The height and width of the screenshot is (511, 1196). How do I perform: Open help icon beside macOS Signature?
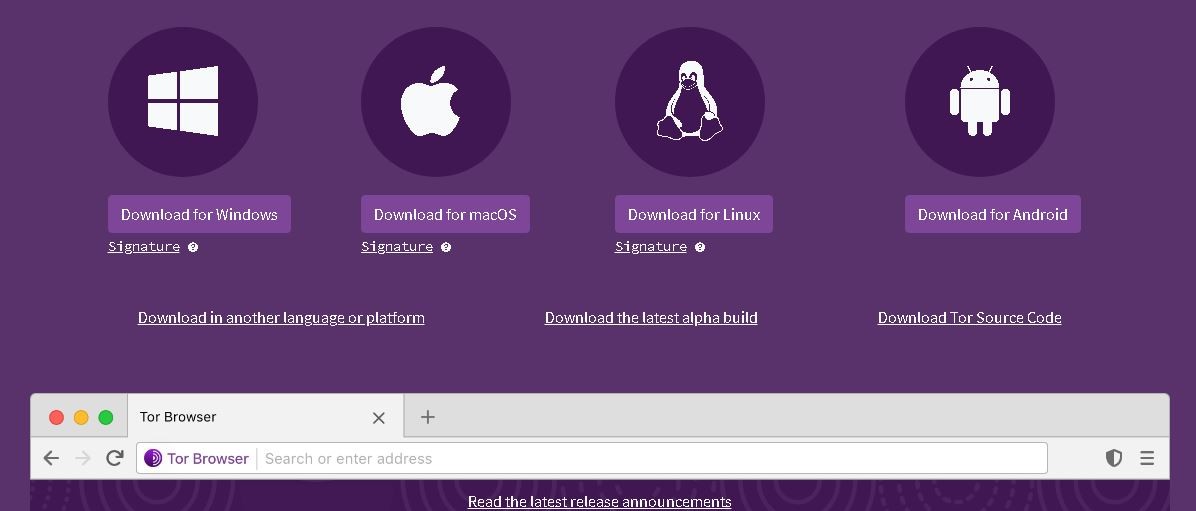[446, 247]
